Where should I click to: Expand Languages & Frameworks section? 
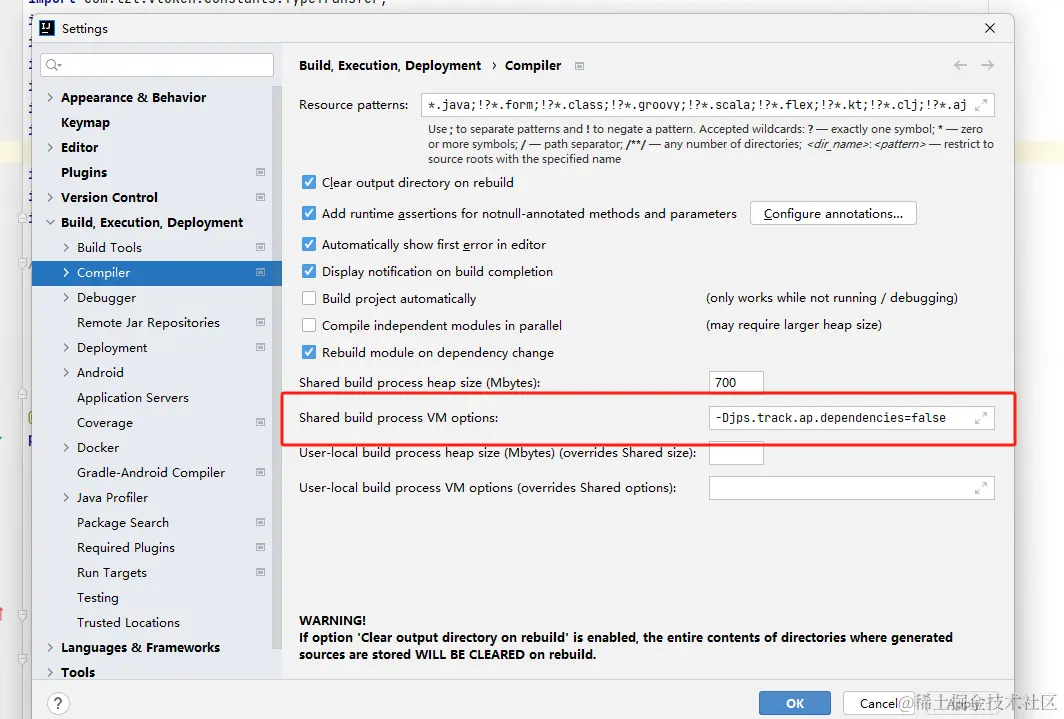50,648
